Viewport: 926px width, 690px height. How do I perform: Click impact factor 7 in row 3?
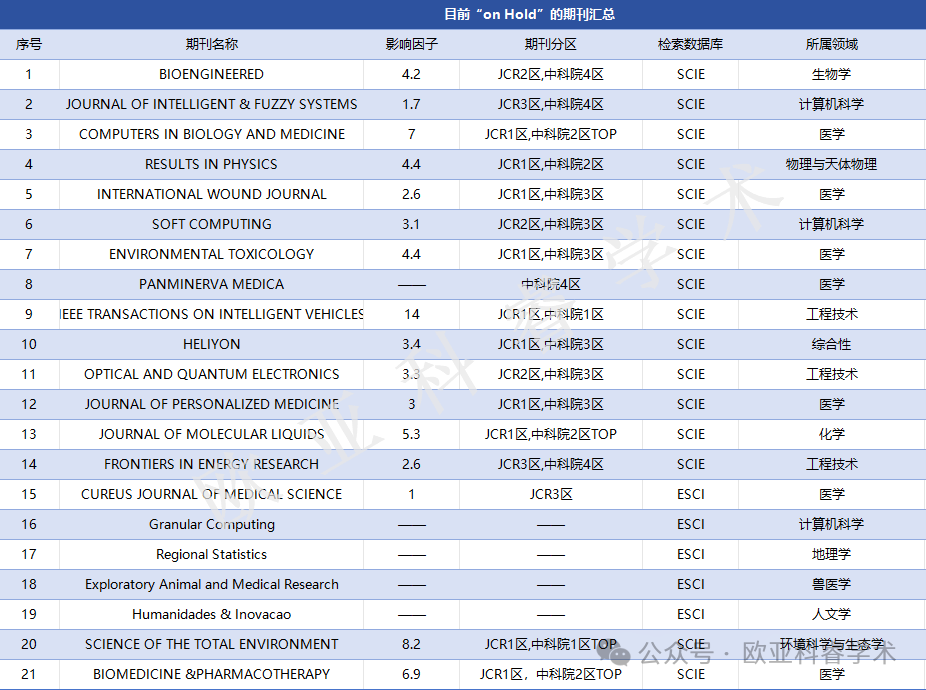pos(412,135)
